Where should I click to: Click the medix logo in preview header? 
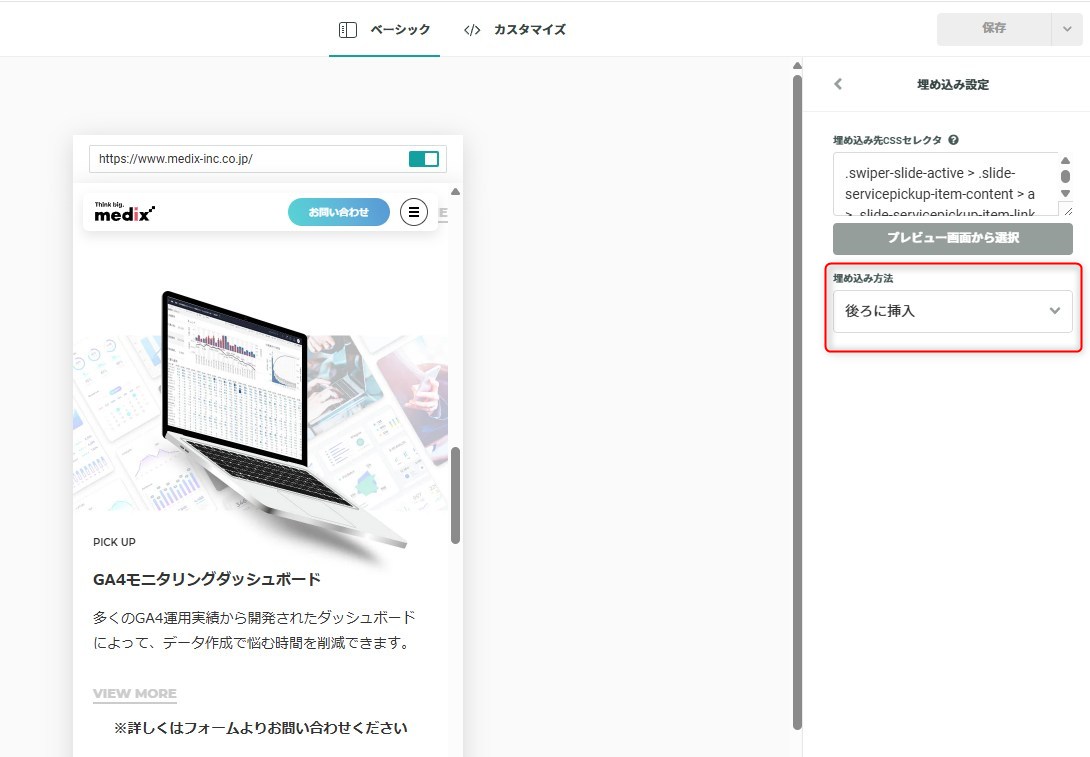pos(125,211)
